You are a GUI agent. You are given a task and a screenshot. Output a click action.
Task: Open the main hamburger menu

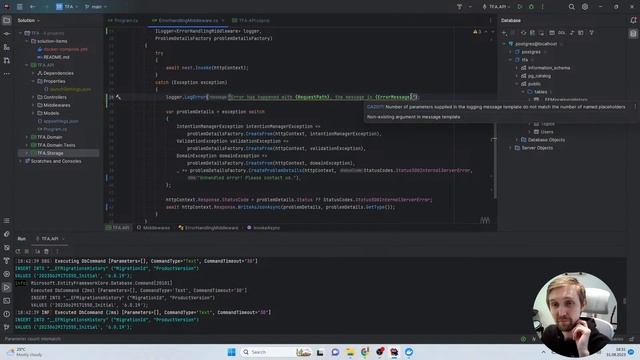pos(19,7)
